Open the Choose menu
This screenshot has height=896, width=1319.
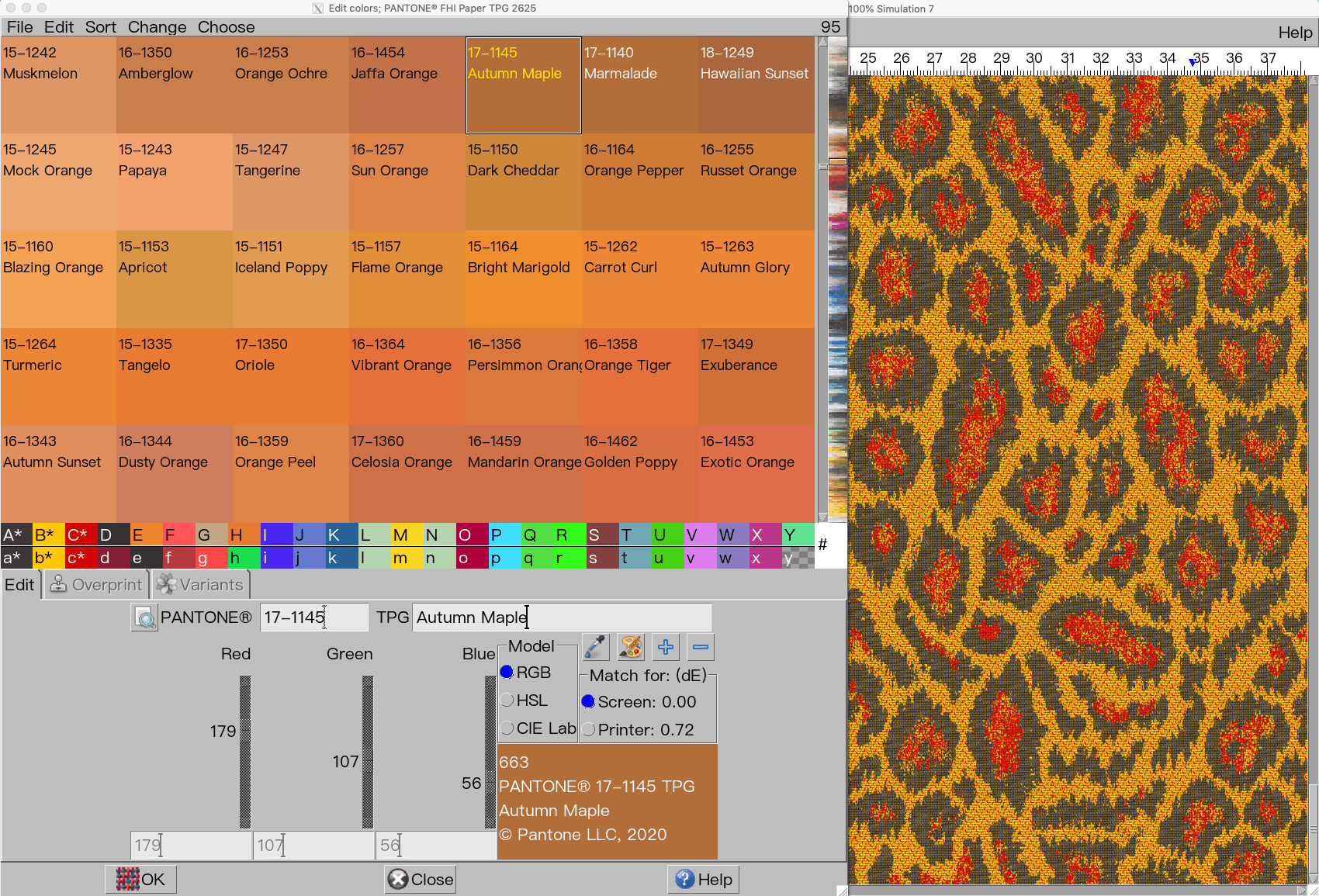click(x=226, y=27)
